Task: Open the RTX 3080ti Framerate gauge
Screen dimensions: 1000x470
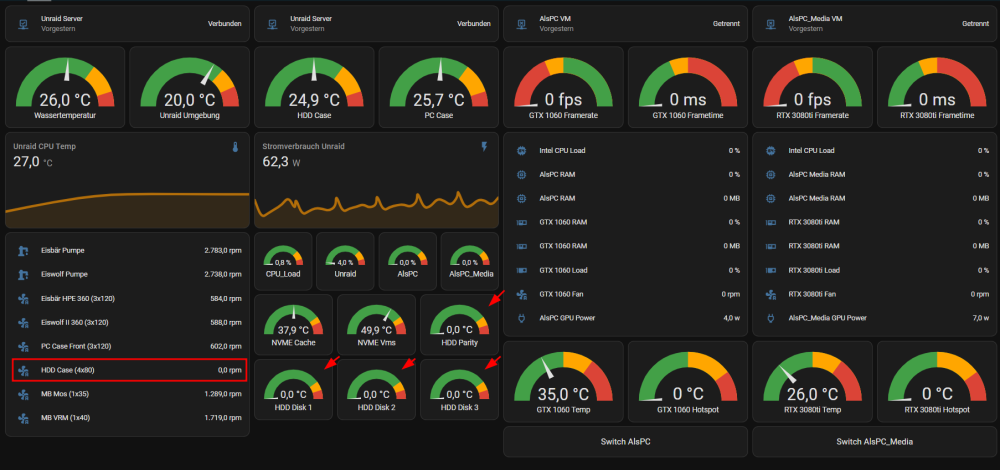Action: pos(812,87)
